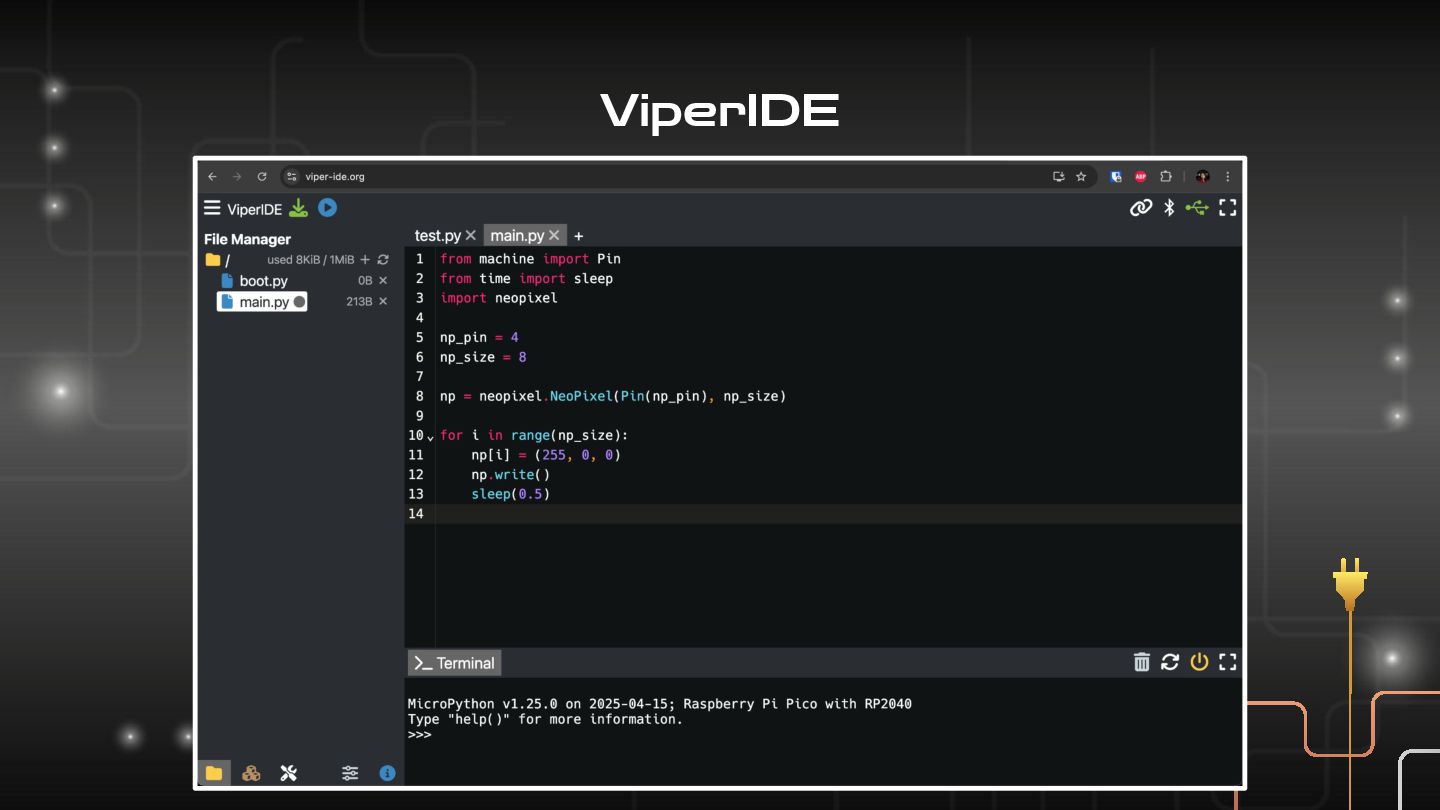1440x810 pixels.
Task: Close the test.py editor tab
Action: [471, 236]
